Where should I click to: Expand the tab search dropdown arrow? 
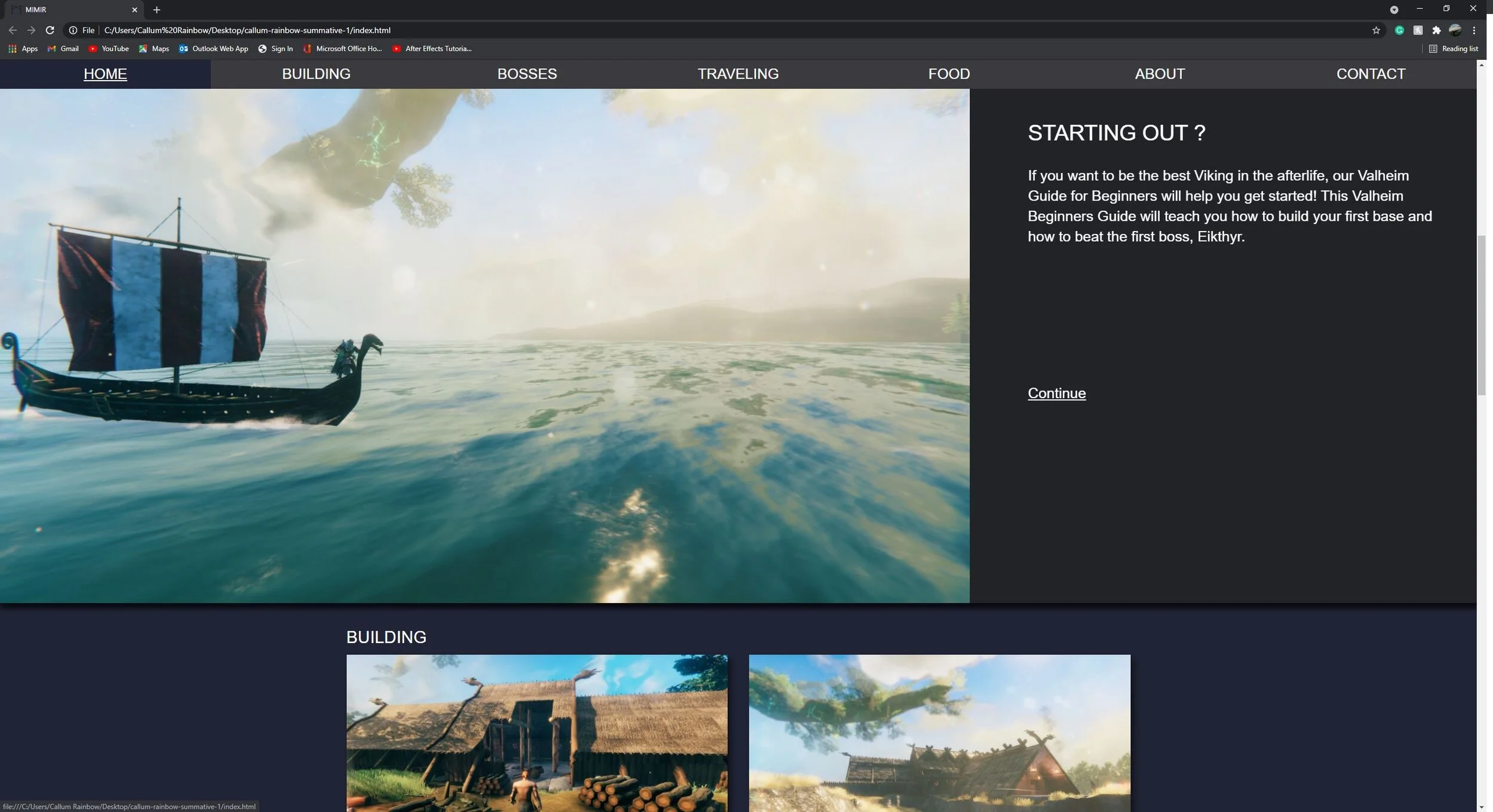[1394, 10]
